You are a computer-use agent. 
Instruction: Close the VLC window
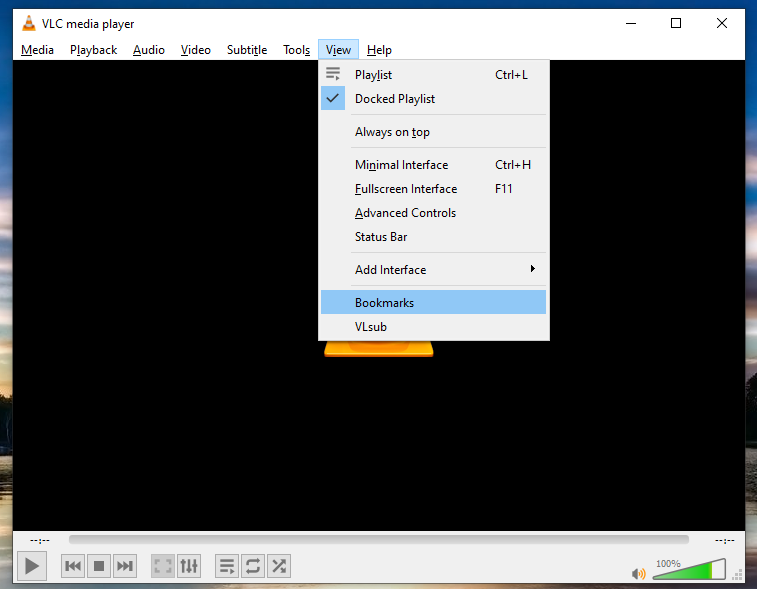[x=722, y=23]
